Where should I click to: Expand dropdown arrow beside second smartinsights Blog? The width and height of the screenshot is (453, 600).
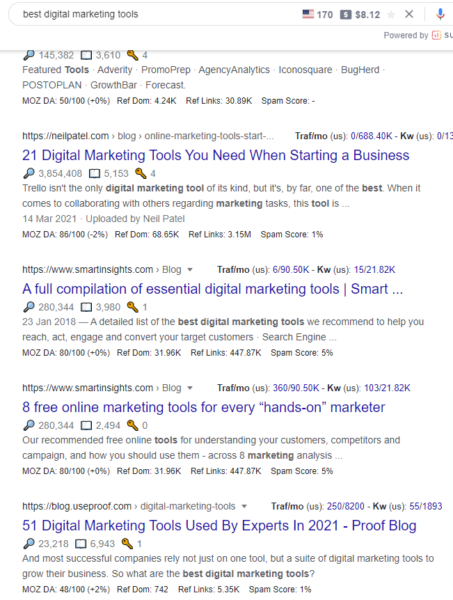coord(190,388)
